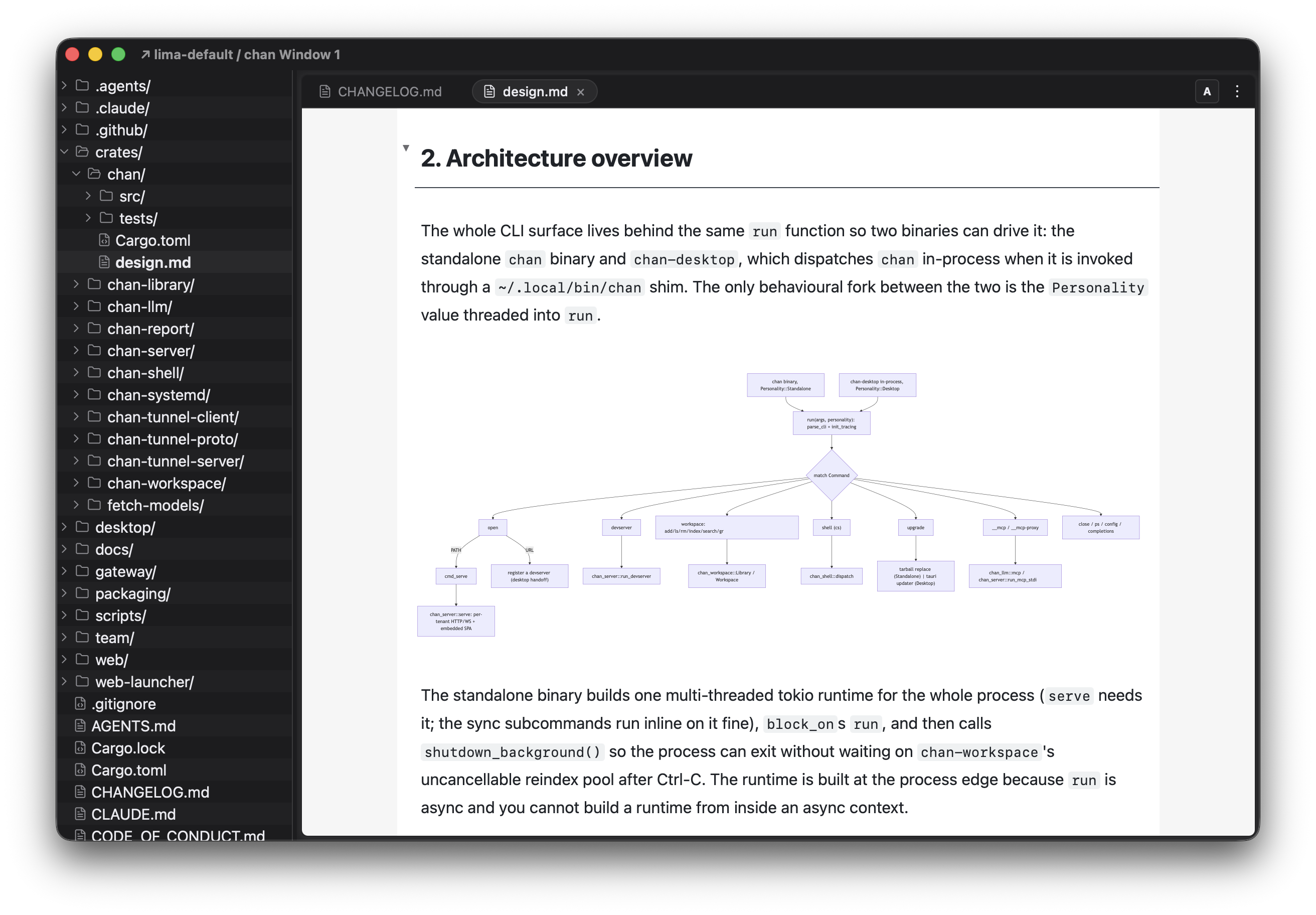
Task: Expand the src/ folder chevron
Action: point(88,196)
